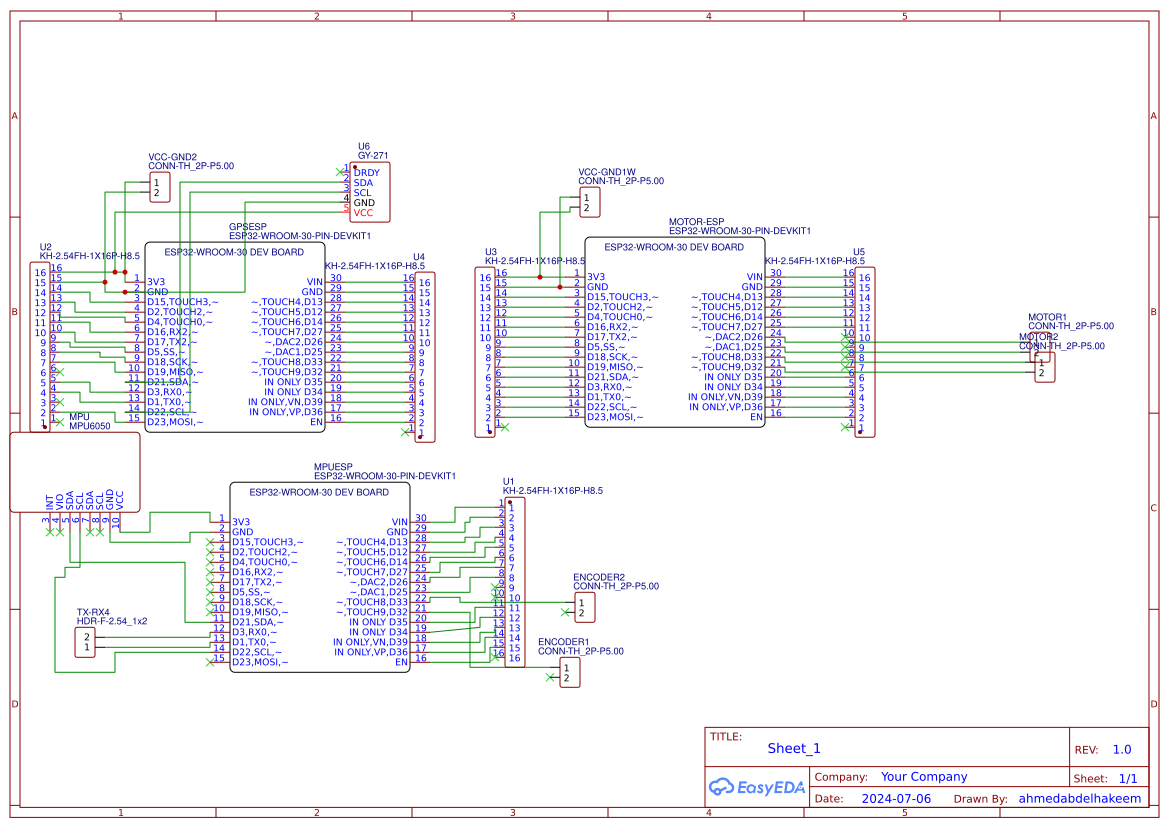
Task: Click the Sheet_1 title text
Action: (794, 748)
